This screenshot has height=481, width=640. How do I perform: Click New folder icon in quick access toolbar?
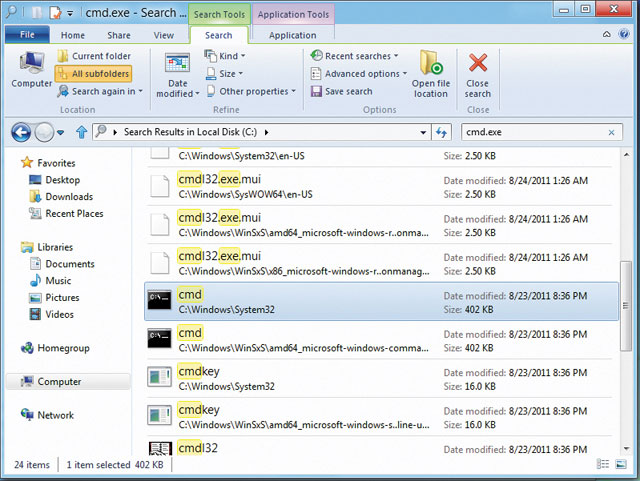(x=37, y=13)
